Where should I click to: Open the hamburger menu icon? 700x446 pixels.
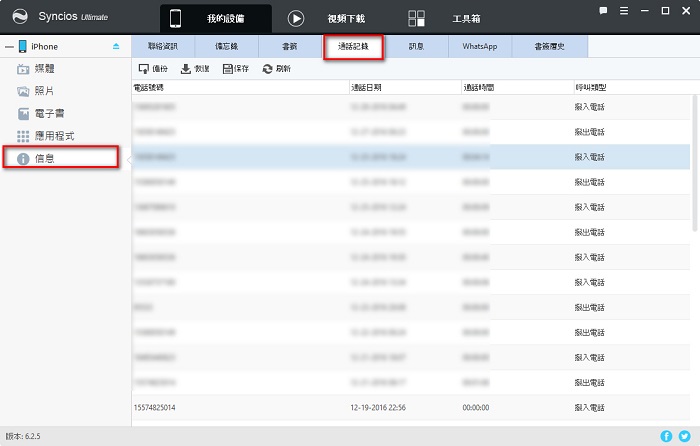pyautogui.click(x=624, y=11)
